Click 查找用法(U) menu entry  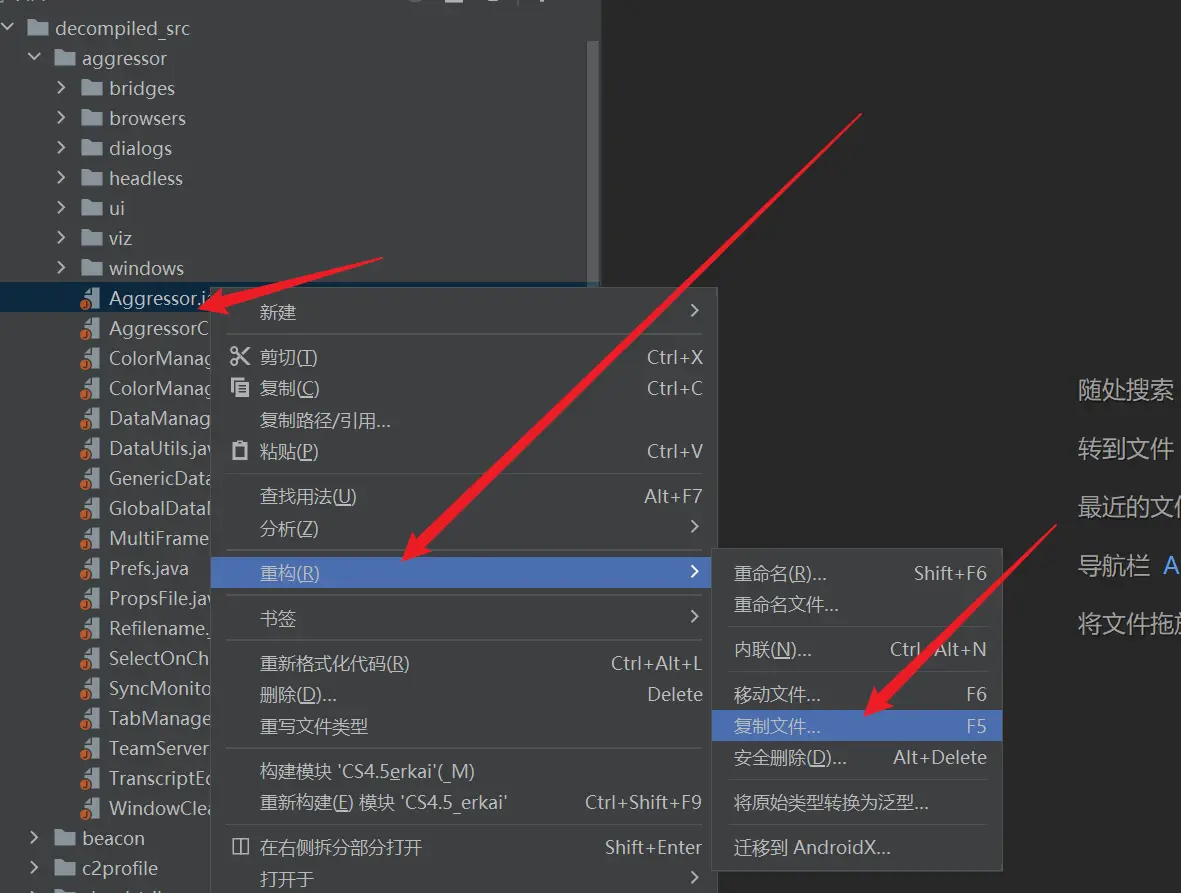(308, 496)
